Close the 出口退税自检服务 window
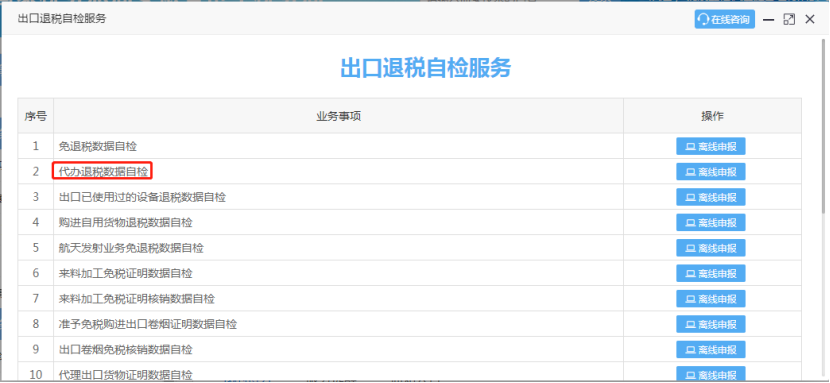Viewport: 830px width, 383px height. point(809,20)
